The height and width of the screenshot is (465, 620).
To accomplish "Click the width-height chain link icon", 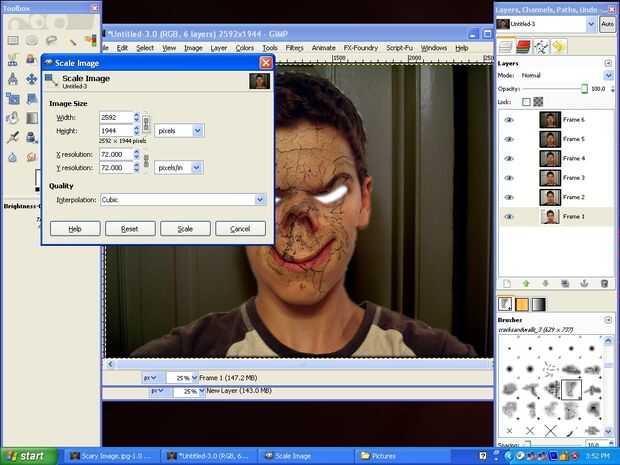I will coord(146,123).
